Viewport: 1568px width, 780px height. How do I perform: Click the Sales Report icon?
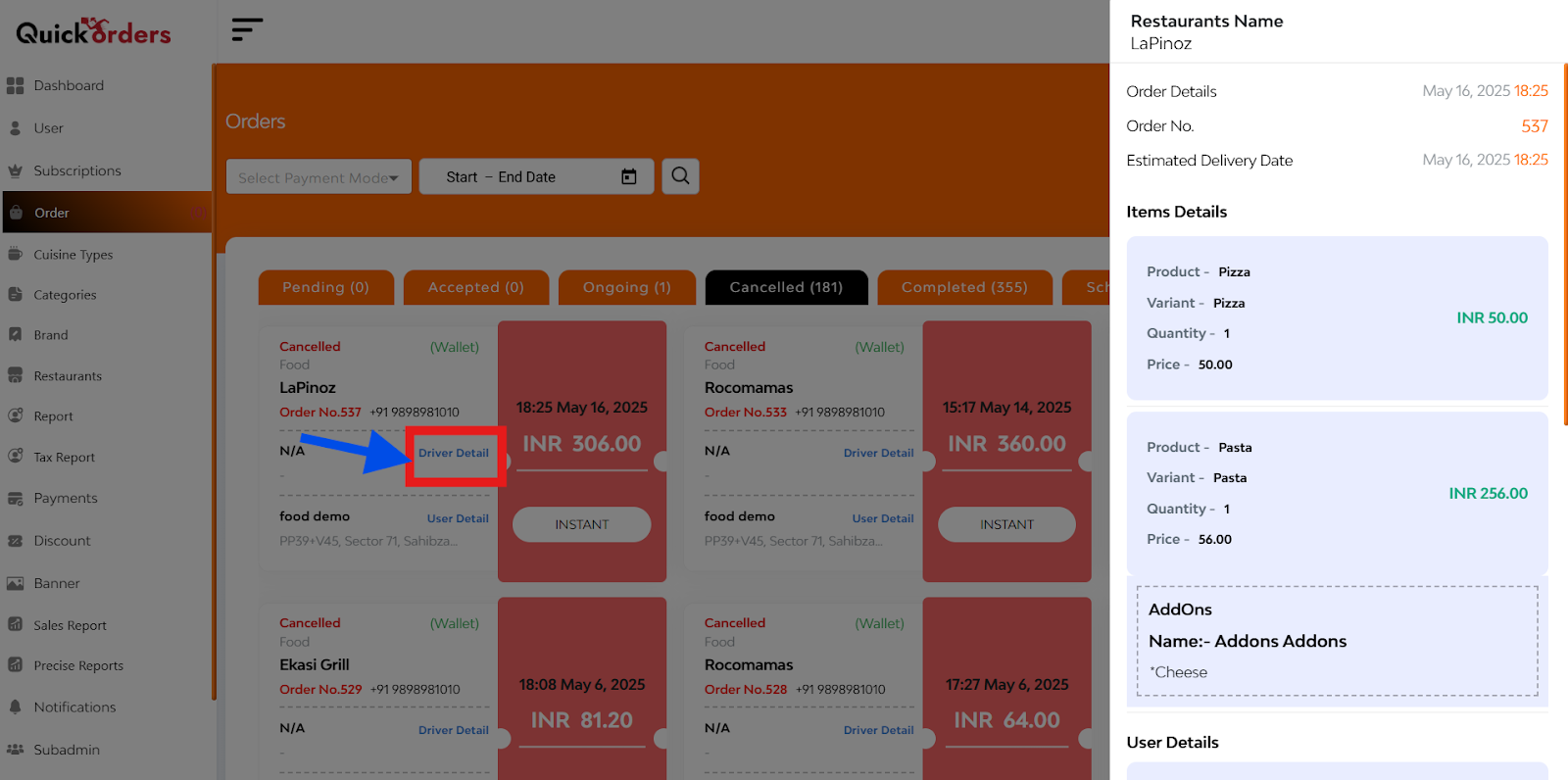point(15,624)
